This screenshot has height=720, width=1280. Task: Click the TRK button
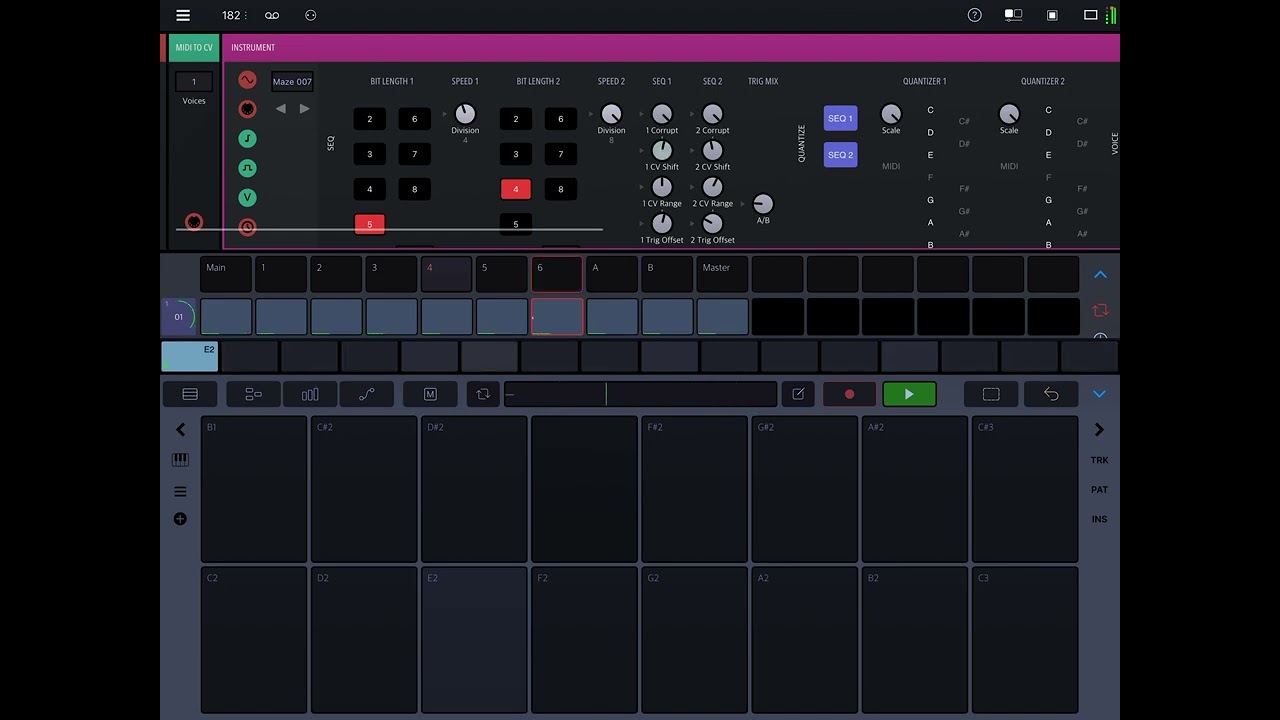coord(1099,460)
